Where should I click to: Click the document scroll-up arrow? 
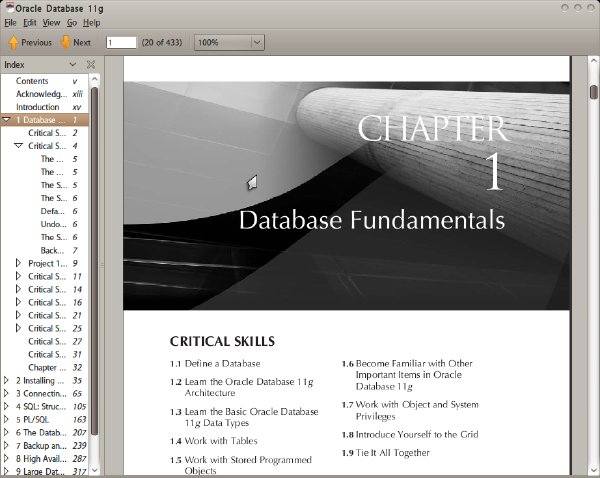click(x=593, y=60)
